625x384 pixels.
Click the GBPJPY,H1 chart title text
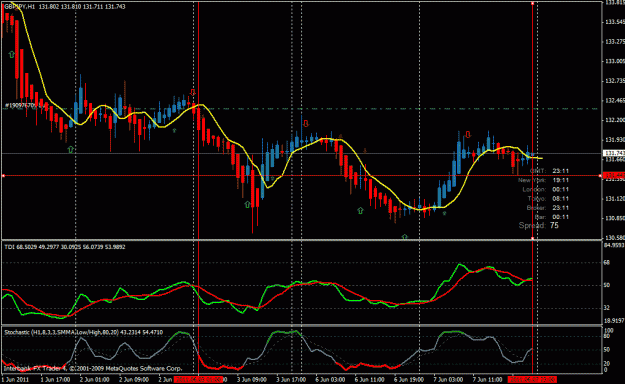point(65,7)
